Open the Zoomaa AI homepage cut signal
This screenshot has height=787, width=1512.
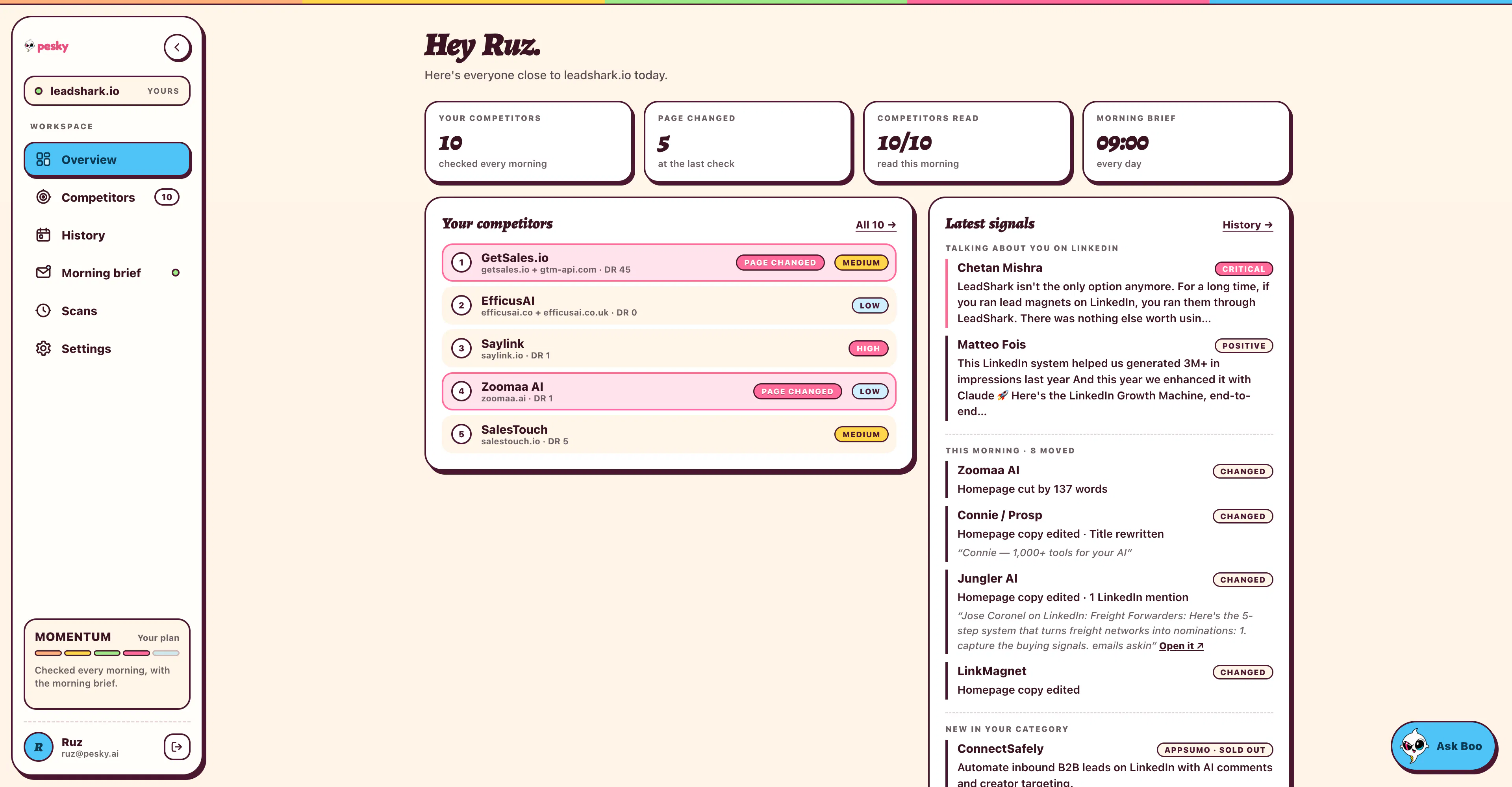pos(1109,479)
